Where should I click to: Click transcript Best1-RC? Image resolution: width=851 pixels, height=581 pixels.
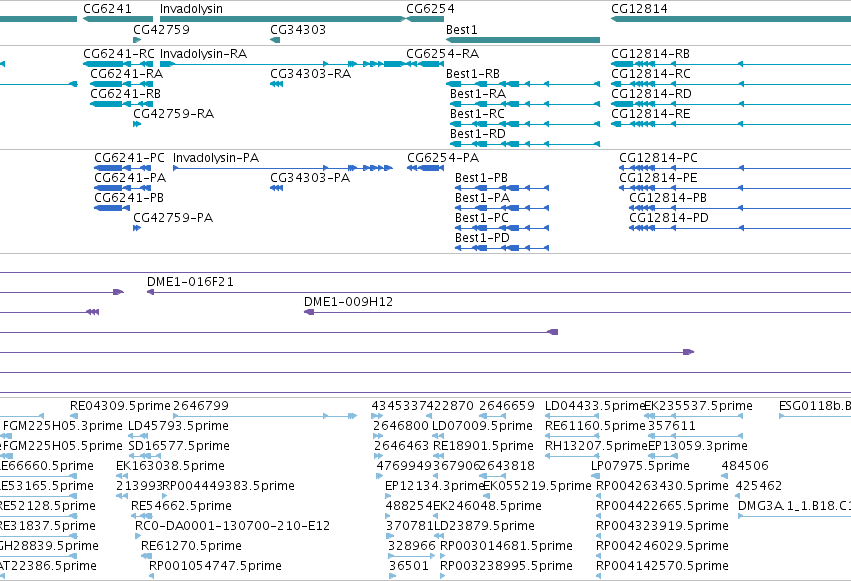[x=477, y=114]
